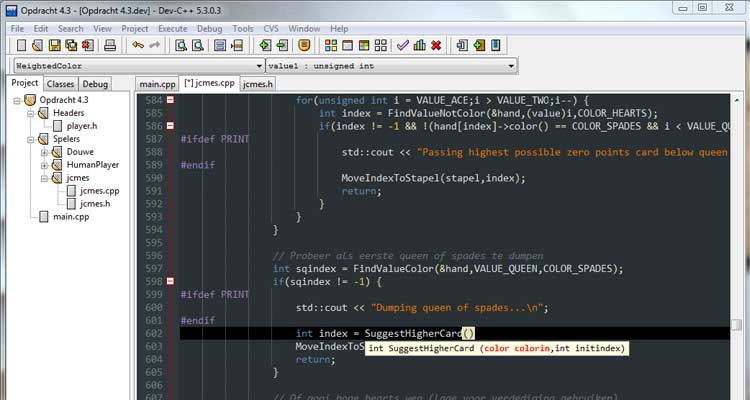Viewport: 750px width, 400px height.
Task: Select player.h in the project tree
Action: (82, 126)
